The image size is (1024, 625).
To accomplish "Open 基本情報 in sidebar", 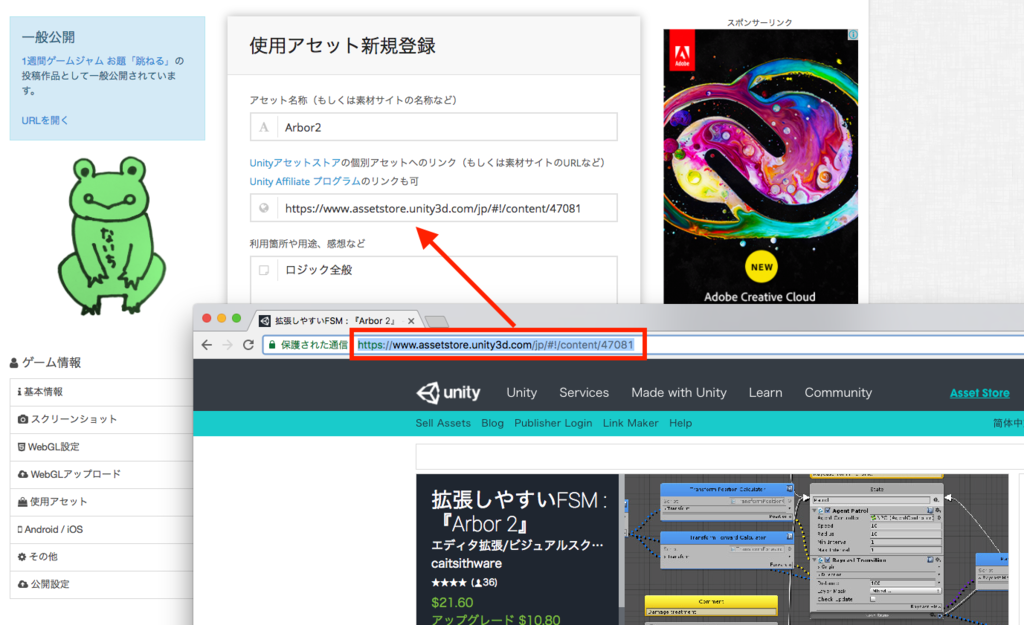I will point(101,392).
